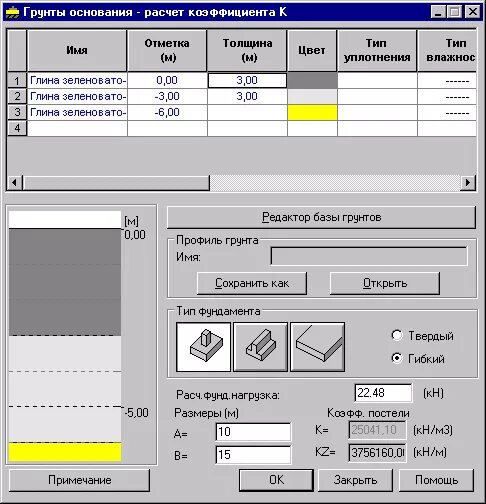Click the table scrollbar right arrow

[x=468, y=183]
